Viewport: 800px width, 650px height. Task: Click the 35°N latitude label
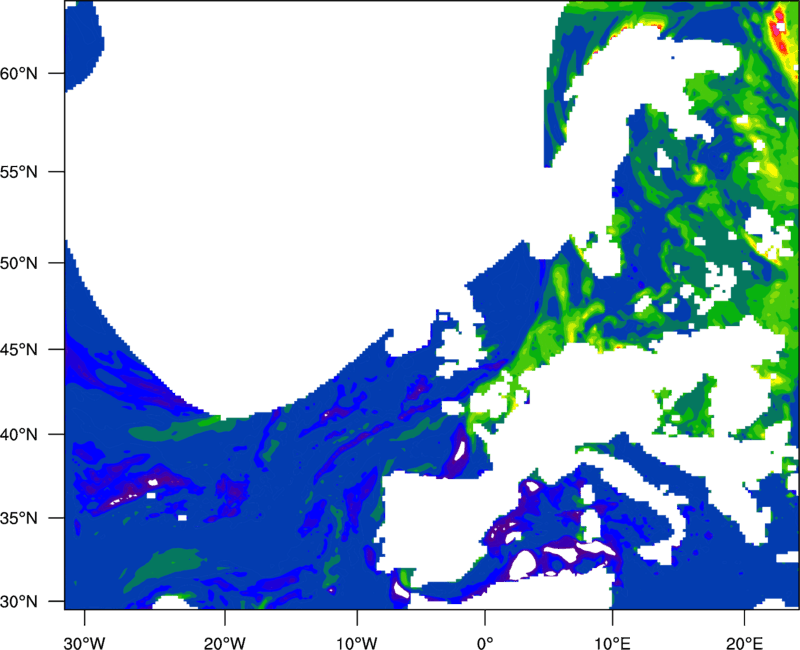(19, 518)
